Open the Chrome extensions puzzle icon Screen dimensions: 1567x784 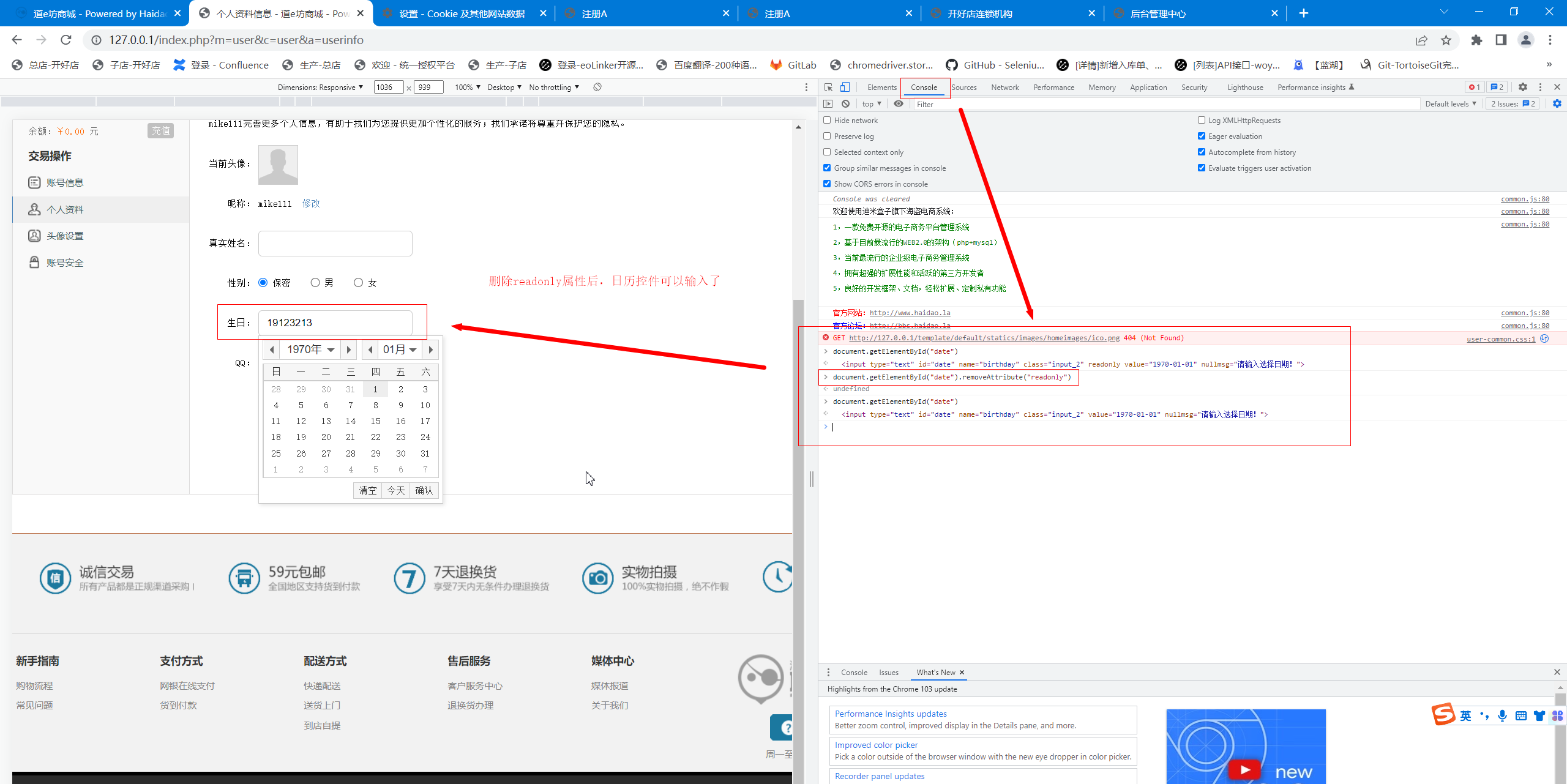coord(1476,40)
